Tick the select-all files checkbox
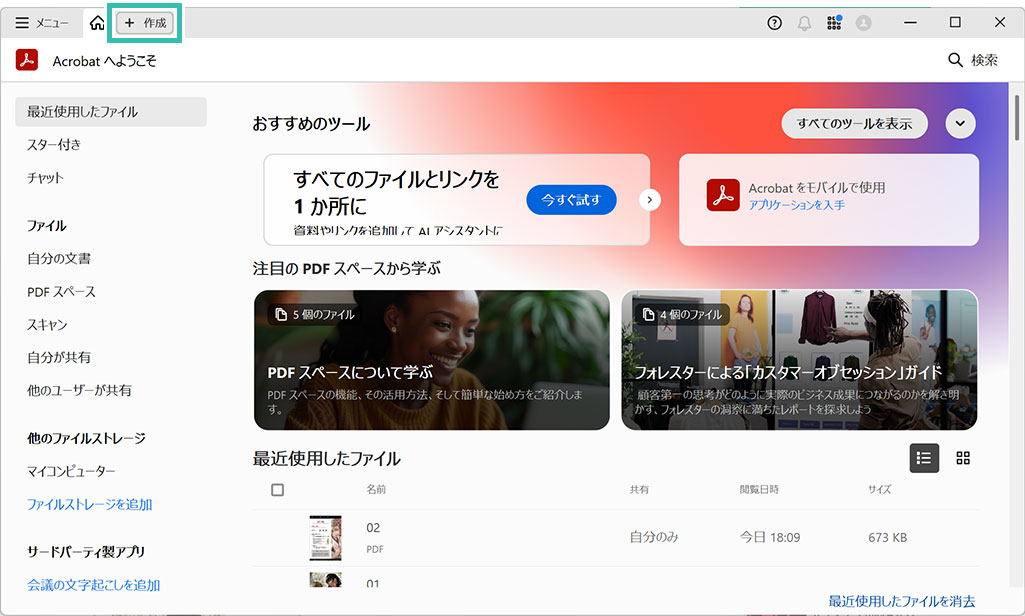The height and width of the screenshot is (616, 1025). [278, 490]
